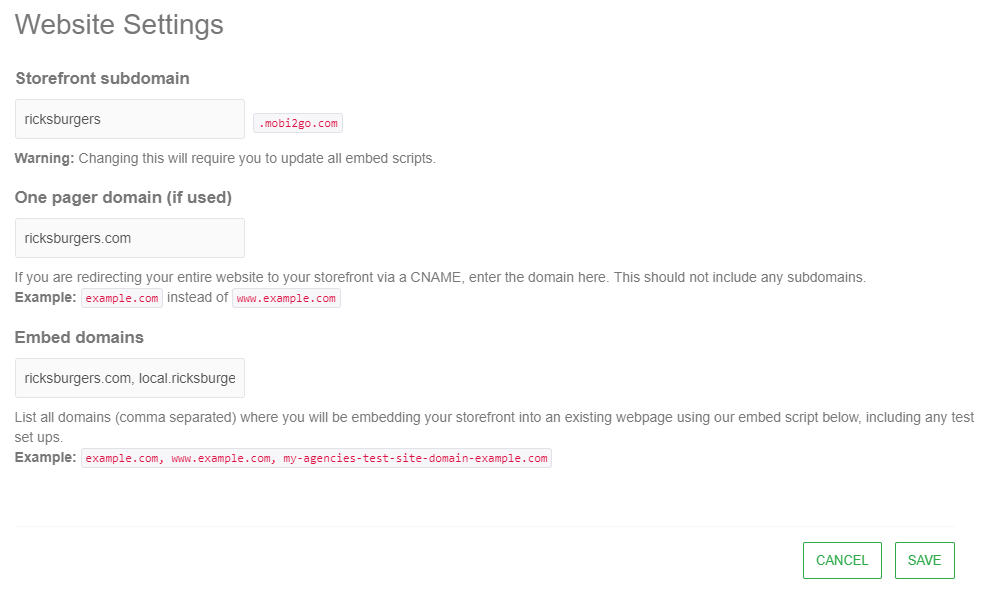The width and height of the screenshot is (990, 602).
Task: Click the 'instead of' text between examples
Action: pos(198,297)
